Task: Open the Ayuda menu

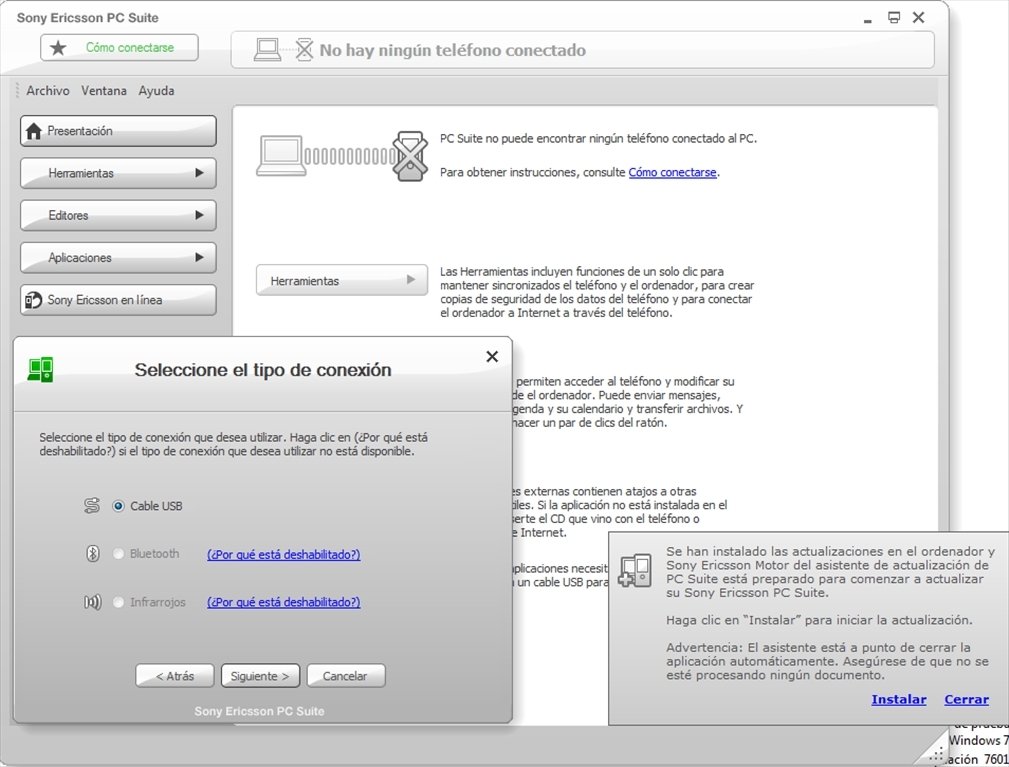Action: click(156, 91)
